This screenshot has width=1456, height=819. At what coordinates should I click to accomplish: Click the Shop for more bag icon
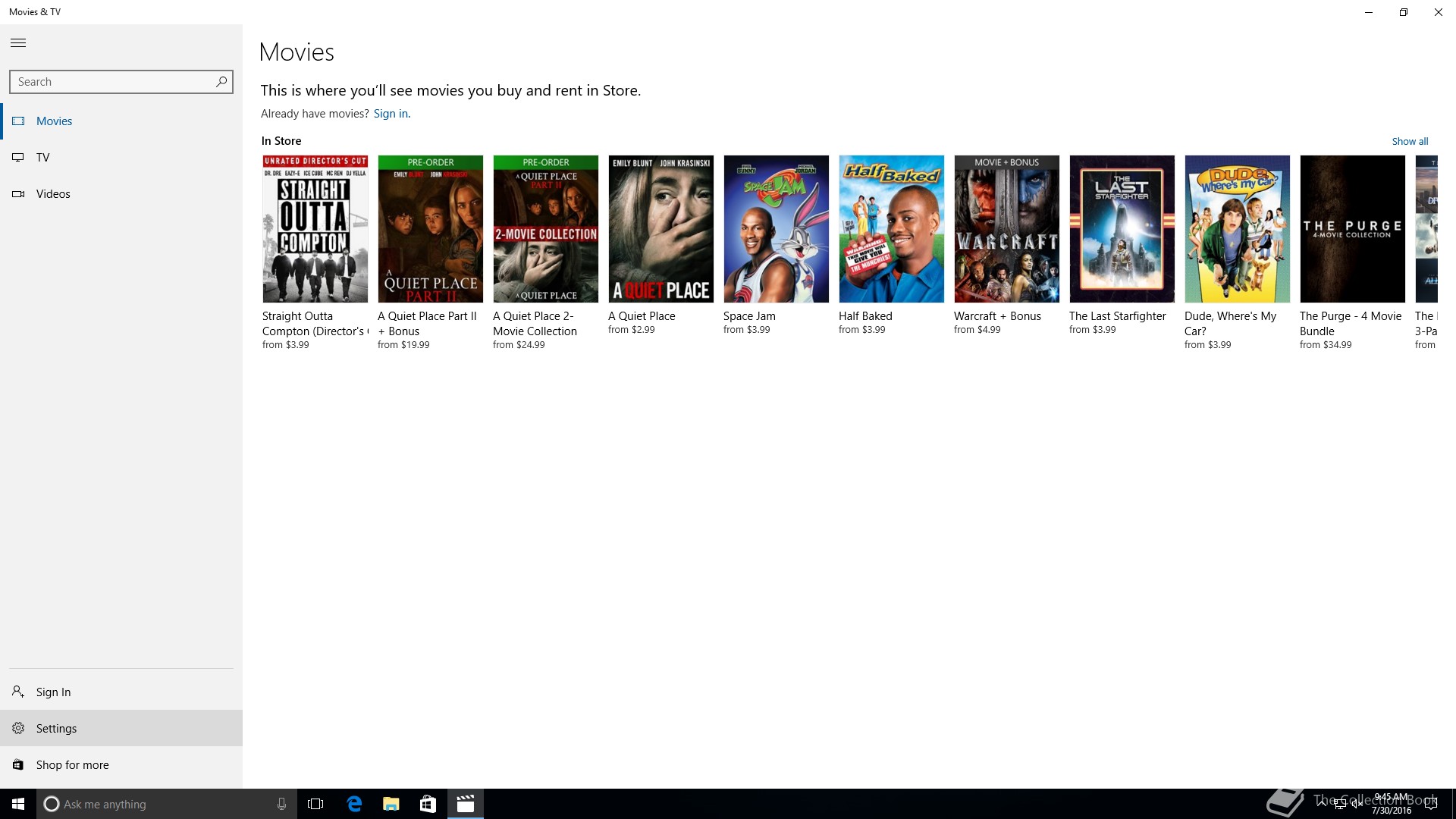pos(18,764)
